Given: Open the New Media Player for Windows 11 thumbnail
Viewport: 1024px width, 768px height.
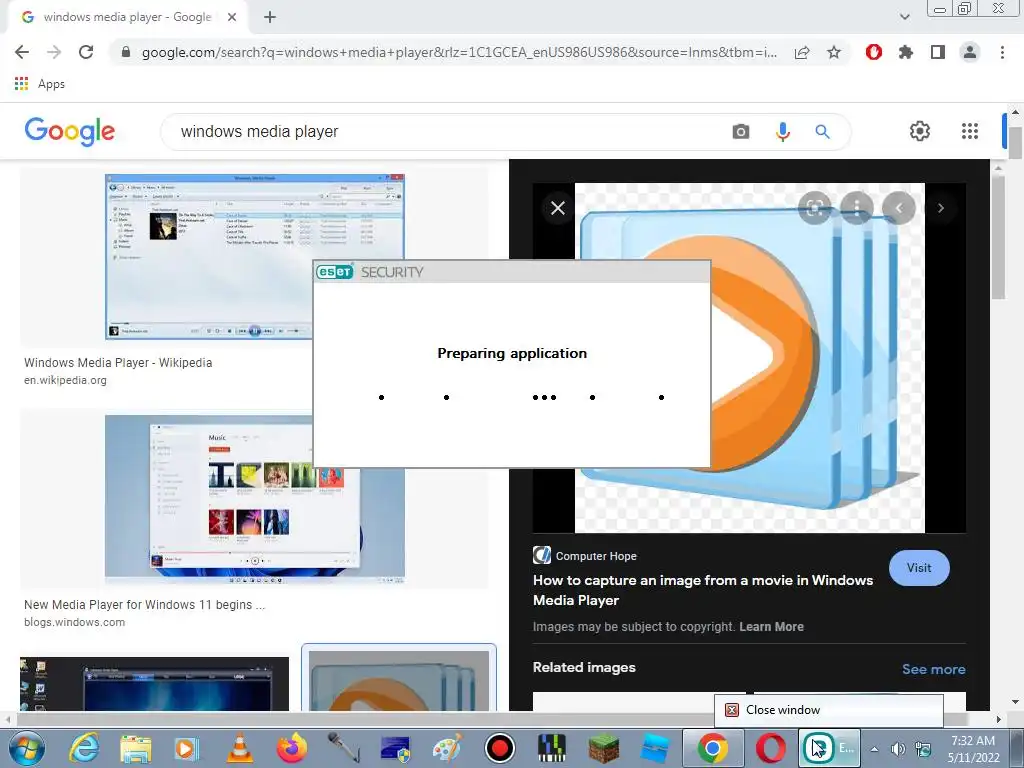Looking at the screenshot, I should 255,500.
